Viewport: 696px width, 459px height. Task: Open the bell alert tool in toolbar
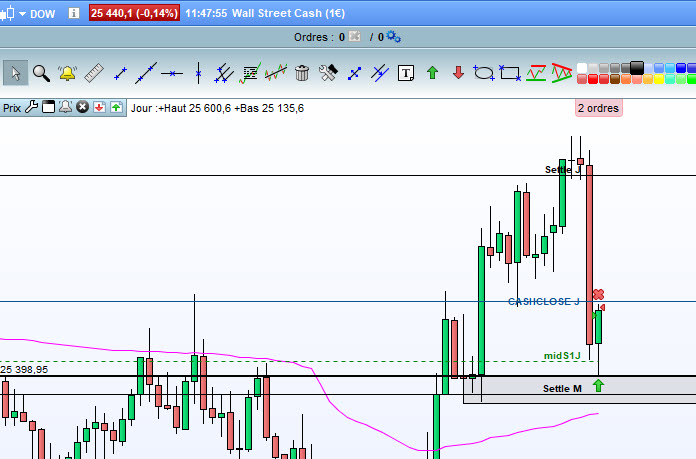tap(67, 73)
